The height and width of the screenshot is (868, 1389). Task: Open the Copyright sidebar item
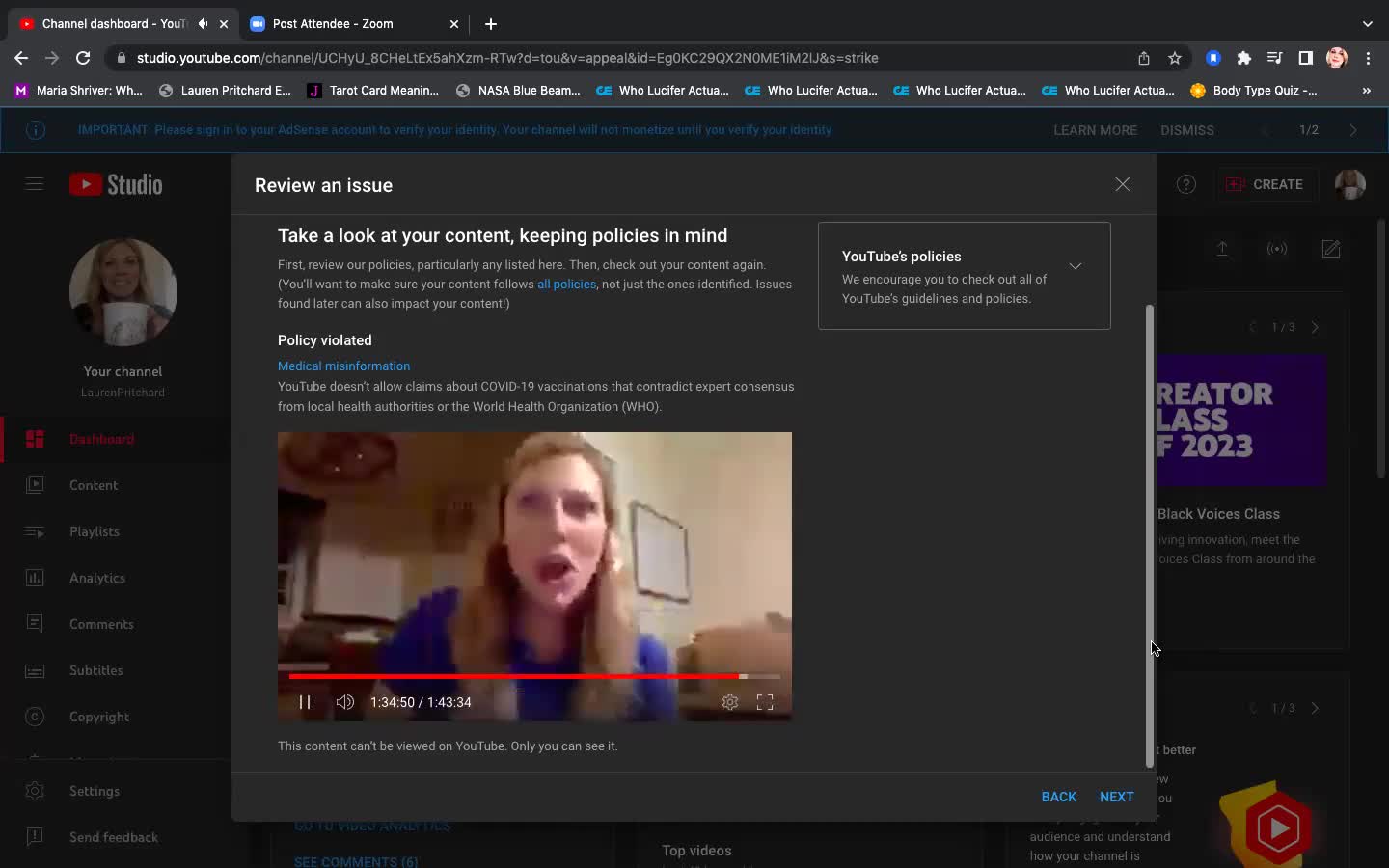(116, 717)
